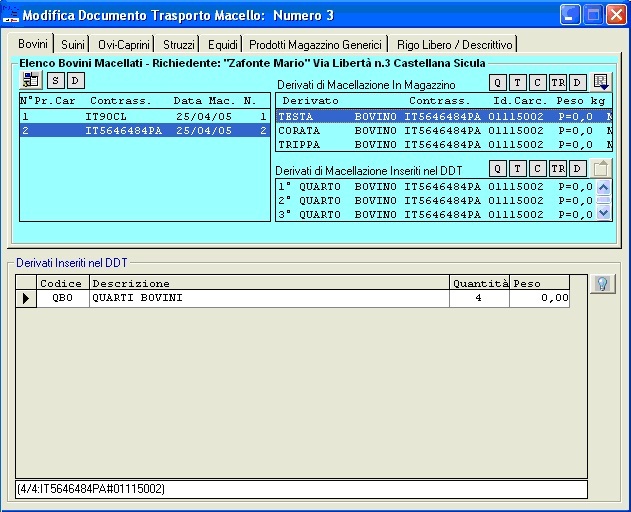Click the Codice column header
Screen dimensions: 631x512
[63, 283]
